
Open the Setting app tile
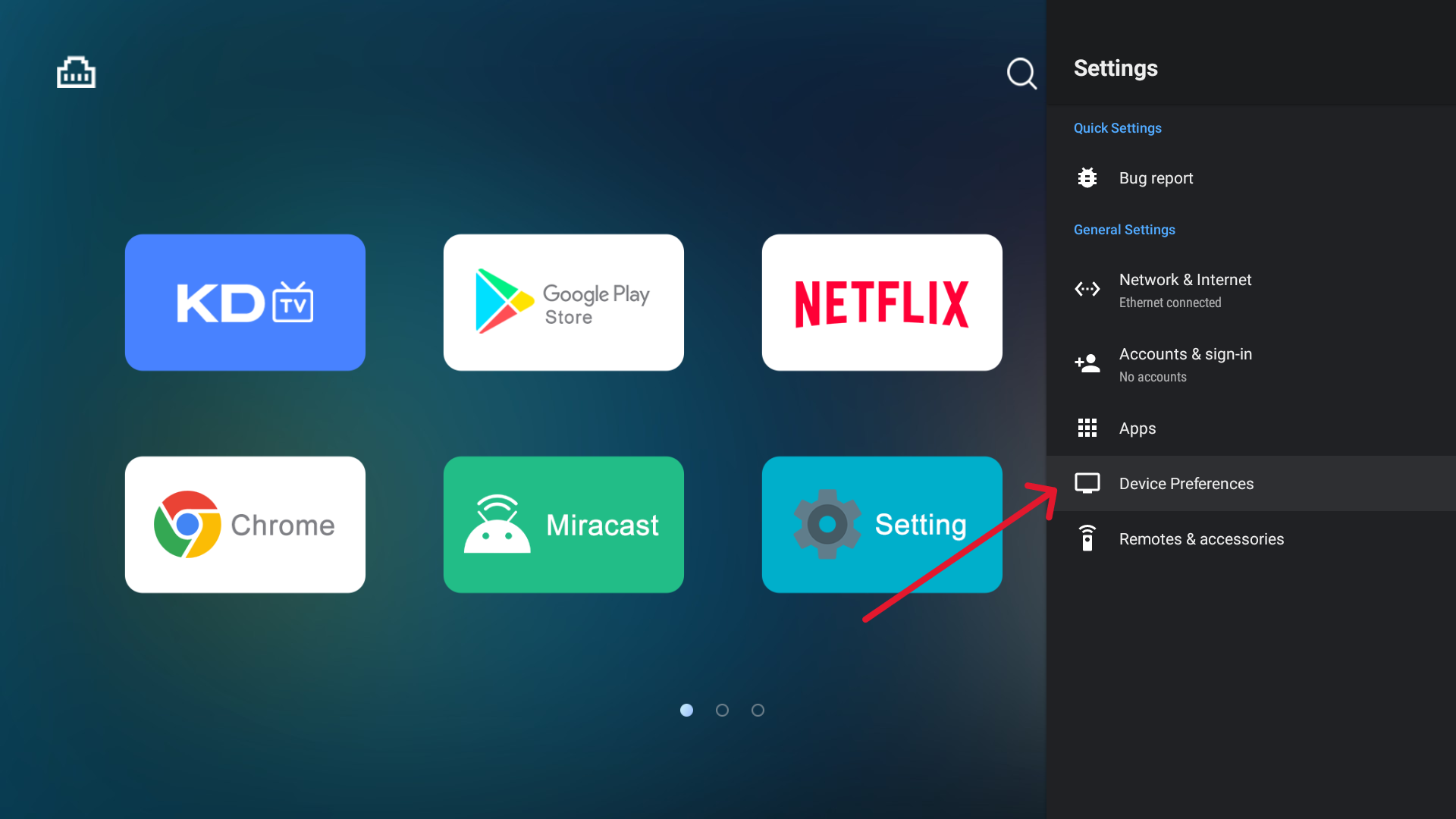coord(882,525)
